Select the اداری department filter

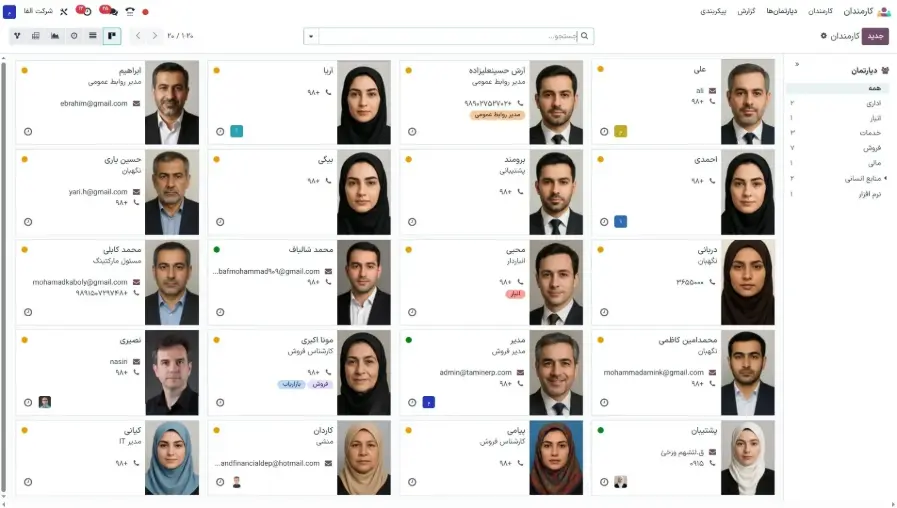874,103
